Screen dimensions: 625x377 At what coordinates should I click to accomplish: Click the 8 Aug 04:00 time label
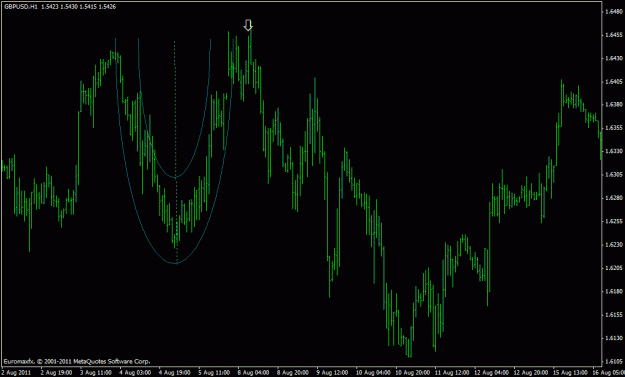click(254, 373)
